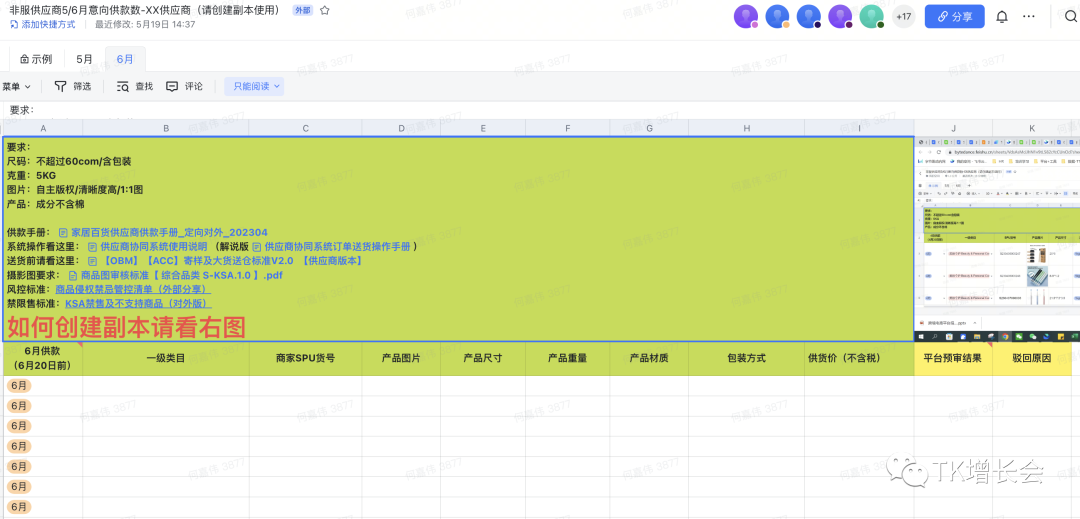Star this document as a favorite

pos(325,10)
